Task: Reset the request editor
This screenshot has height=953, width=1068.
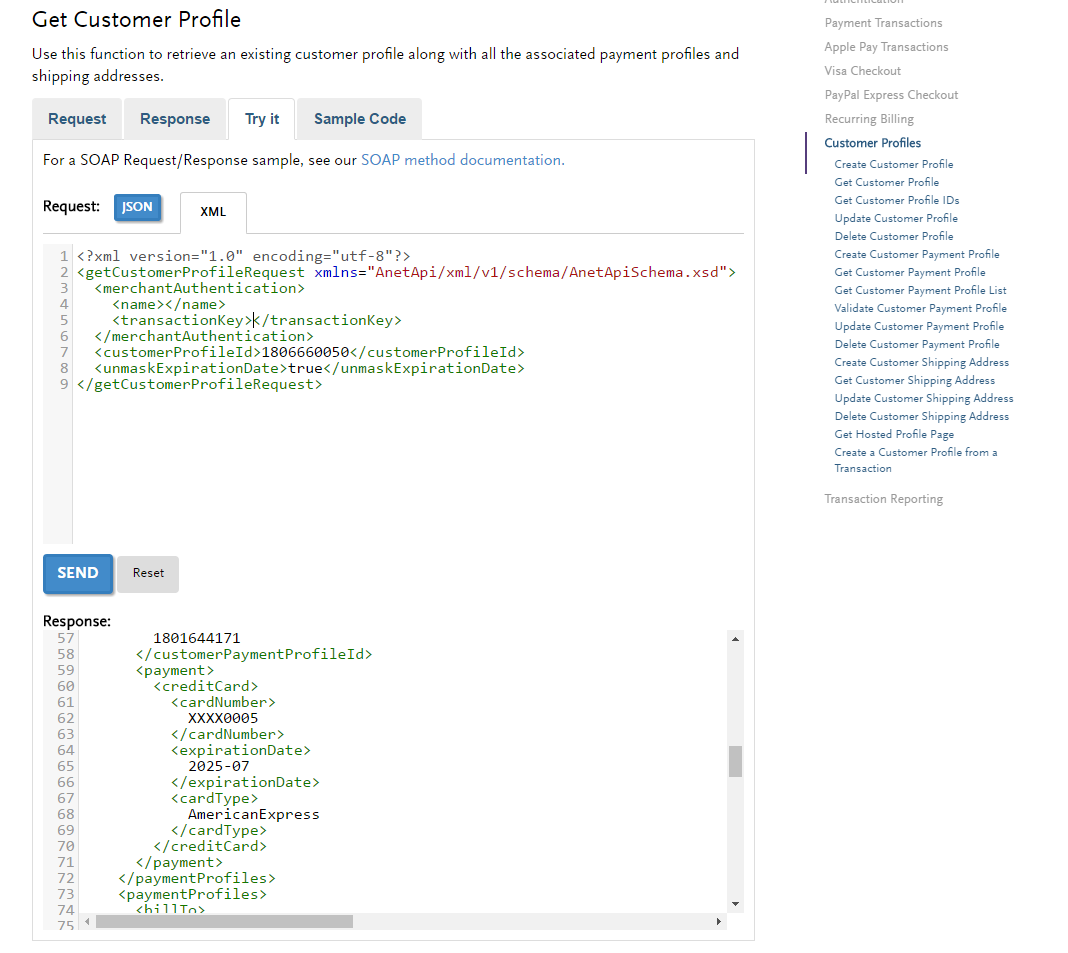Action: [x=148, y=573]
